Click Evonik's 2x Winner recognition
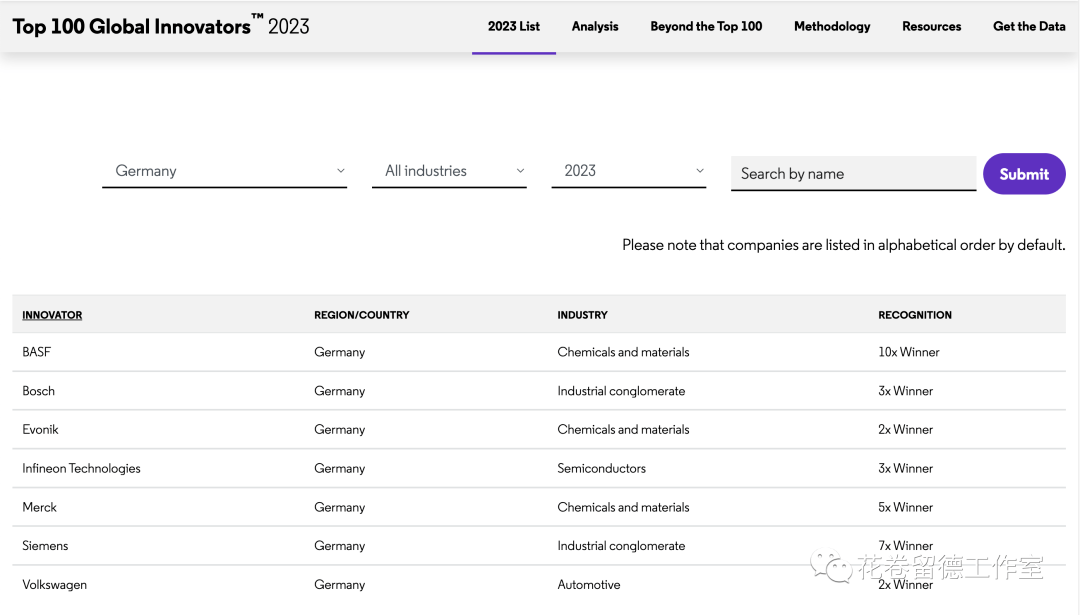The width and height of the screenshot is (1080, 615). (905, 429)
